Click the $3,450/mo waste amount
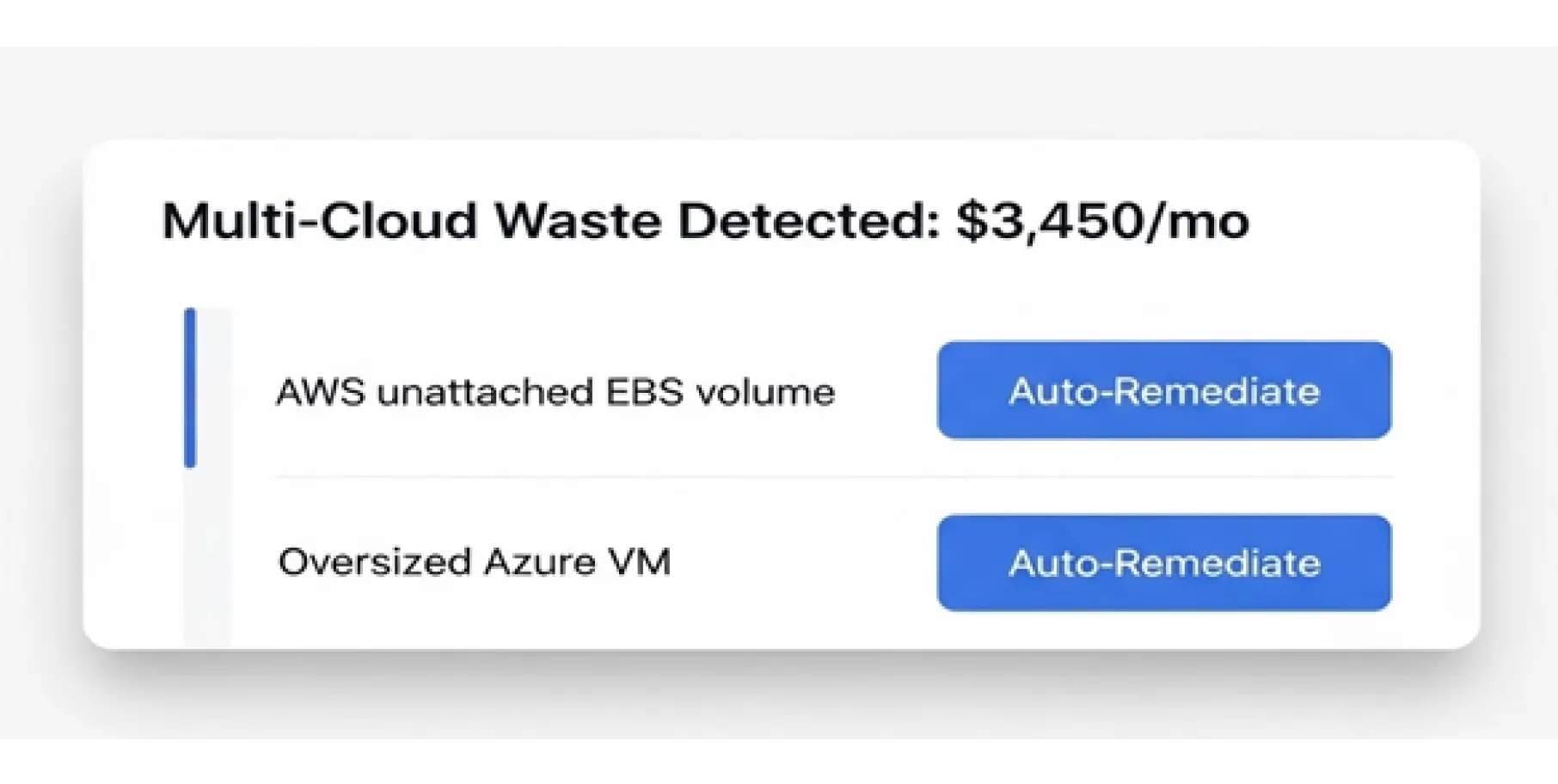Viewport: 1558px width, 784px height. click(1102, 220)
